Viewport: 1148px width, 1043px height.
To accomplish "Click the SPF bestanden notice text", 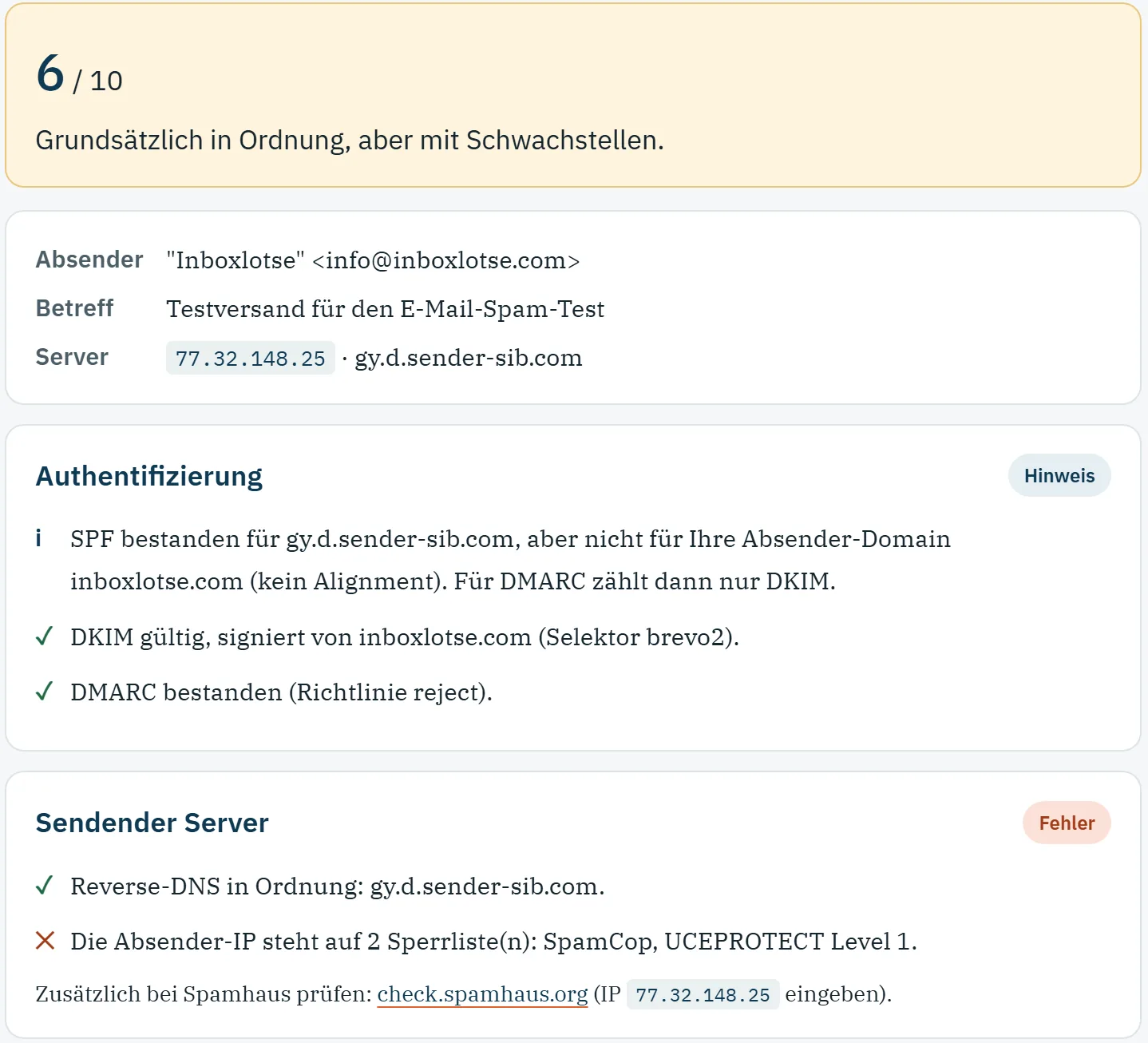I will click(510, 560).
